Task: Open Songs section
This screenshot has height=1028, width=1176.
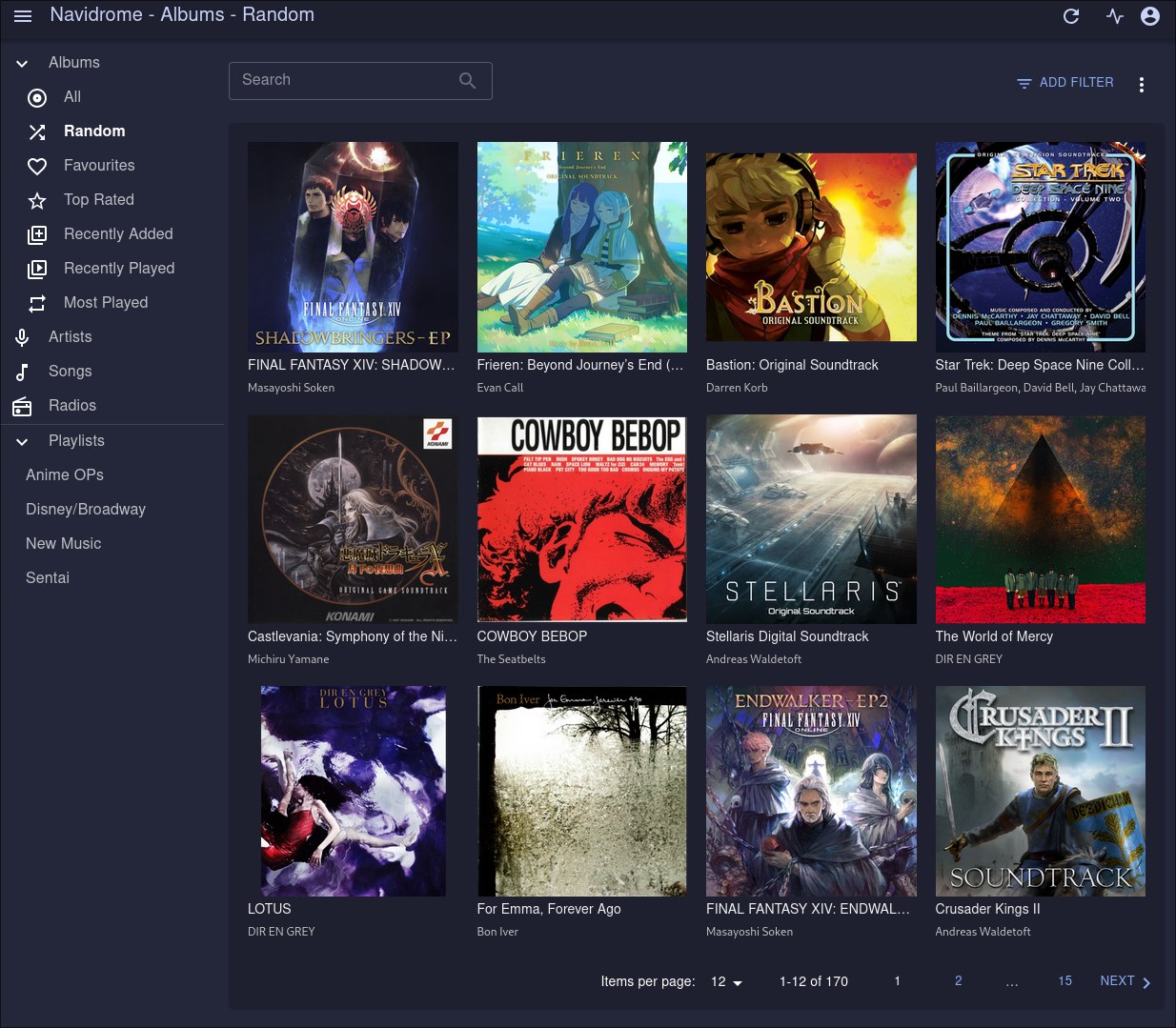Action: click(x=71, y=372)
